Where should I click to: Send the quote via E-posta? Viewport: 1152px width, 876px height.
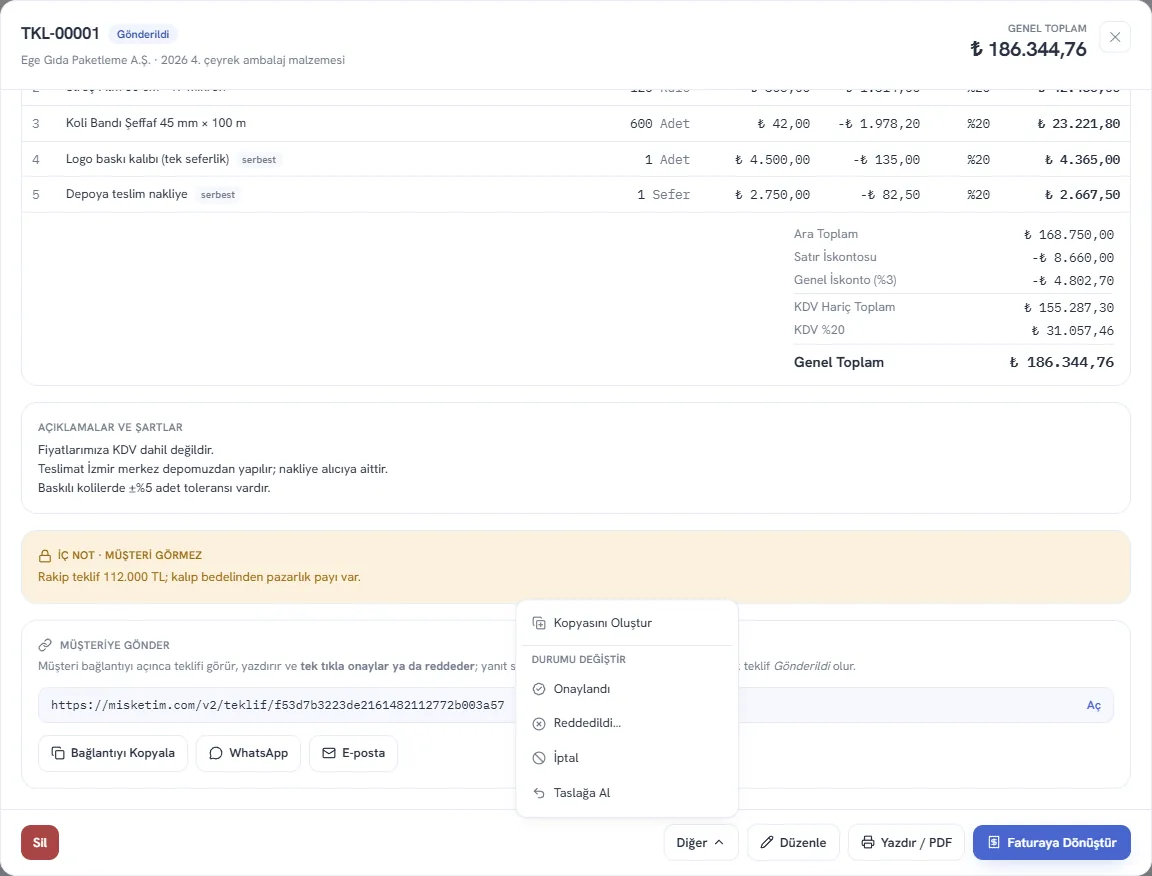tap(353, 753)
